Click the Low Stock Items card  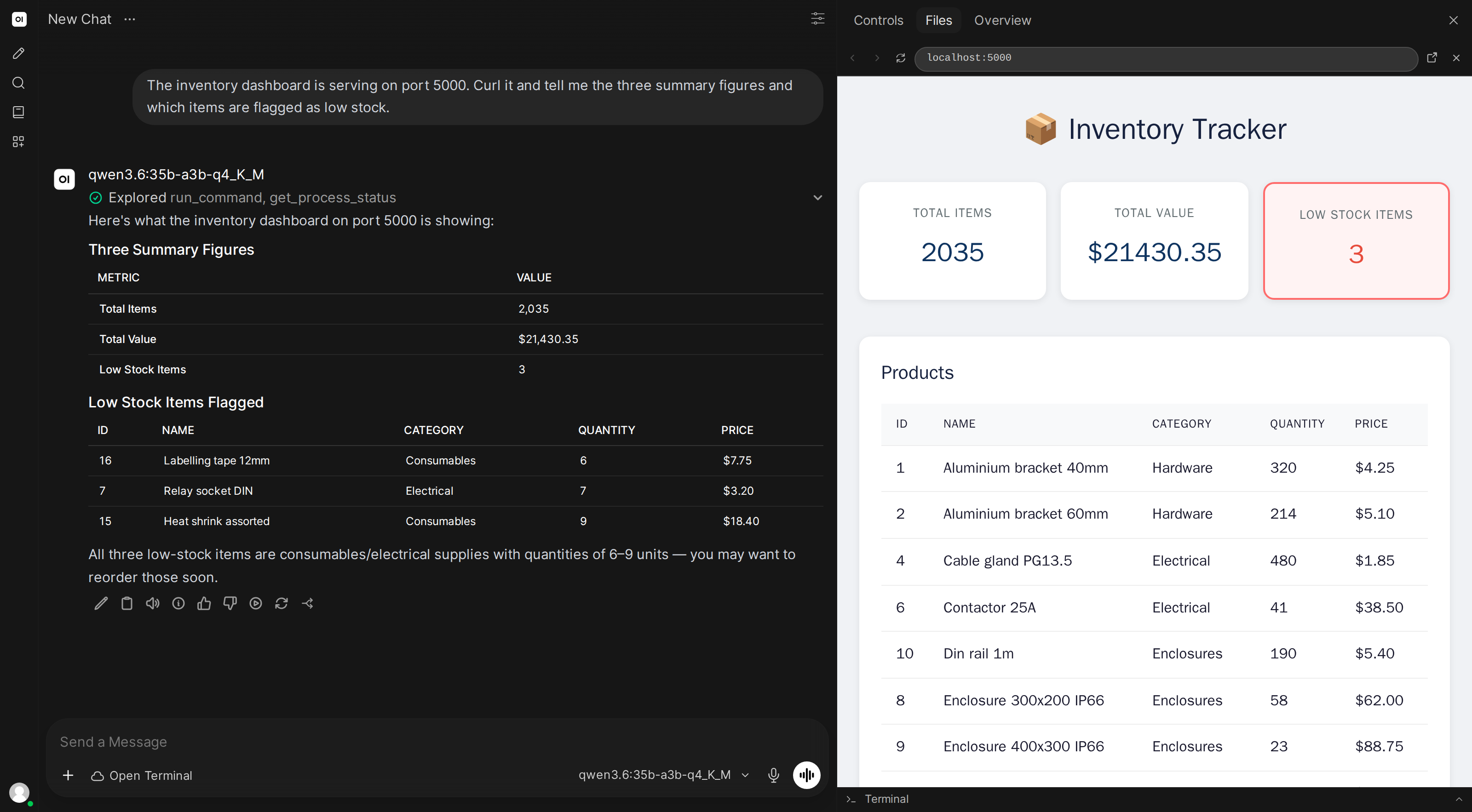pyautogui.click(x=1356, y=240)
